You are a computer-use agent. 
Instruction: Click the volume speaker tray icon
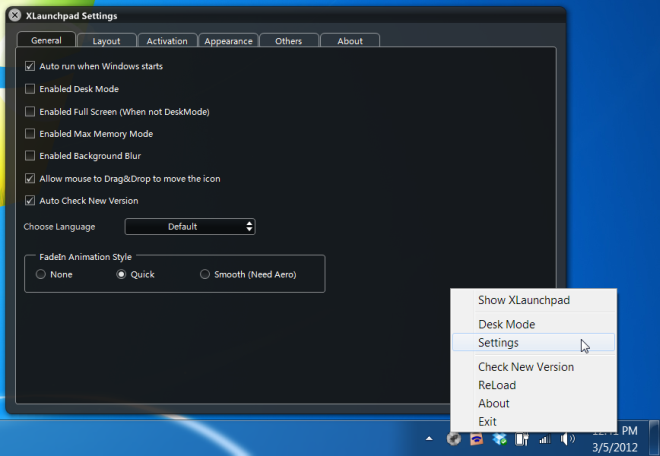567,439
